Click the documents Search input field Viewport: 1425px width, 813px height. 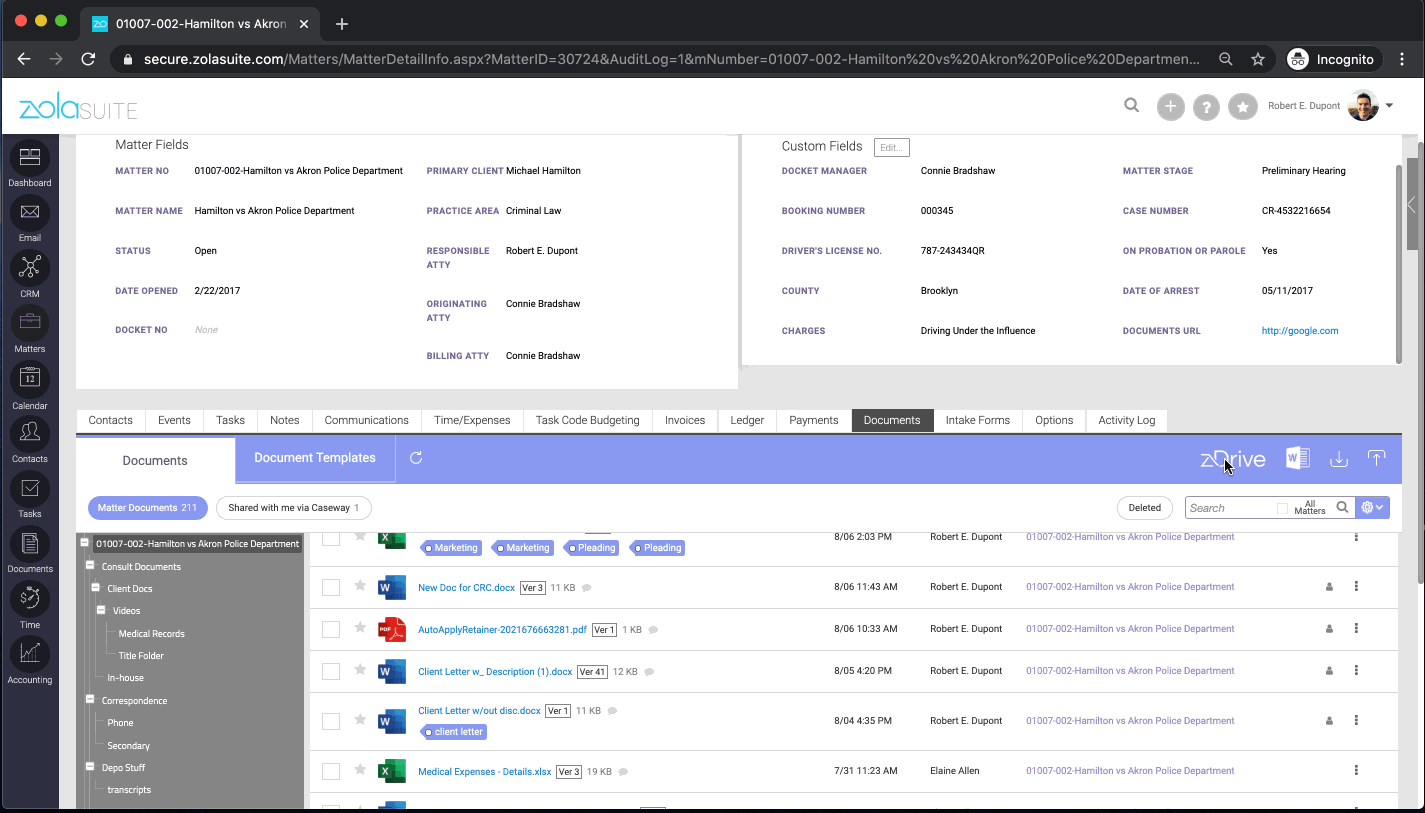pyautogui.click(x=1230, y=508)
